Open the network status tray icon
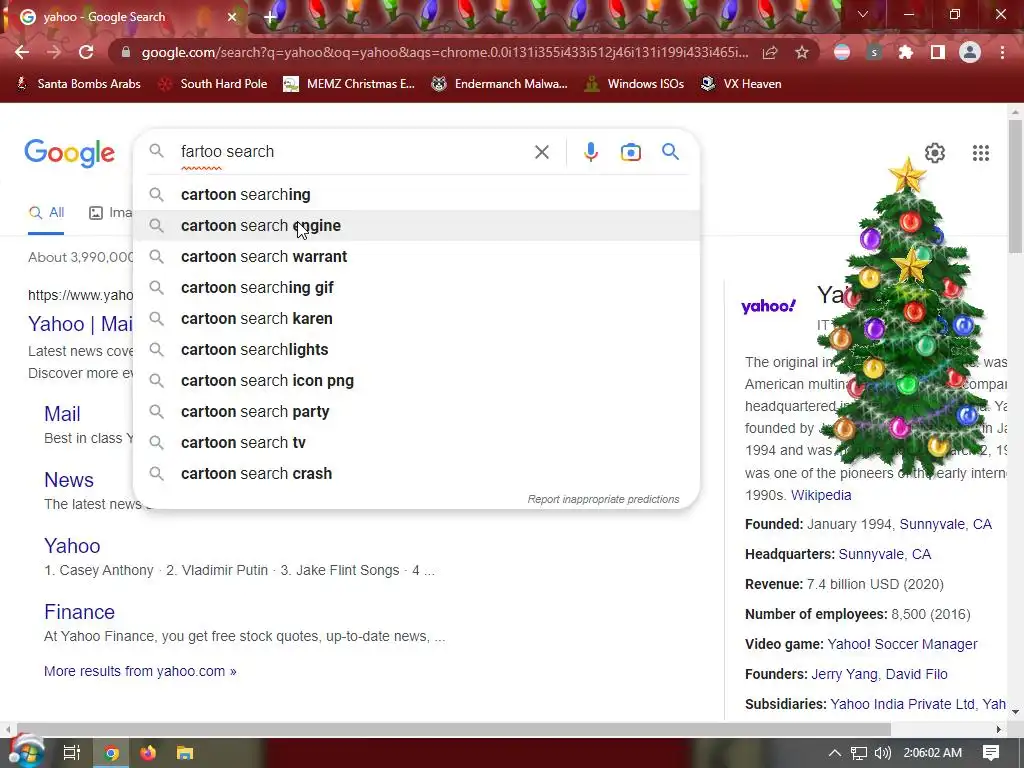 [x=859, y=753]
